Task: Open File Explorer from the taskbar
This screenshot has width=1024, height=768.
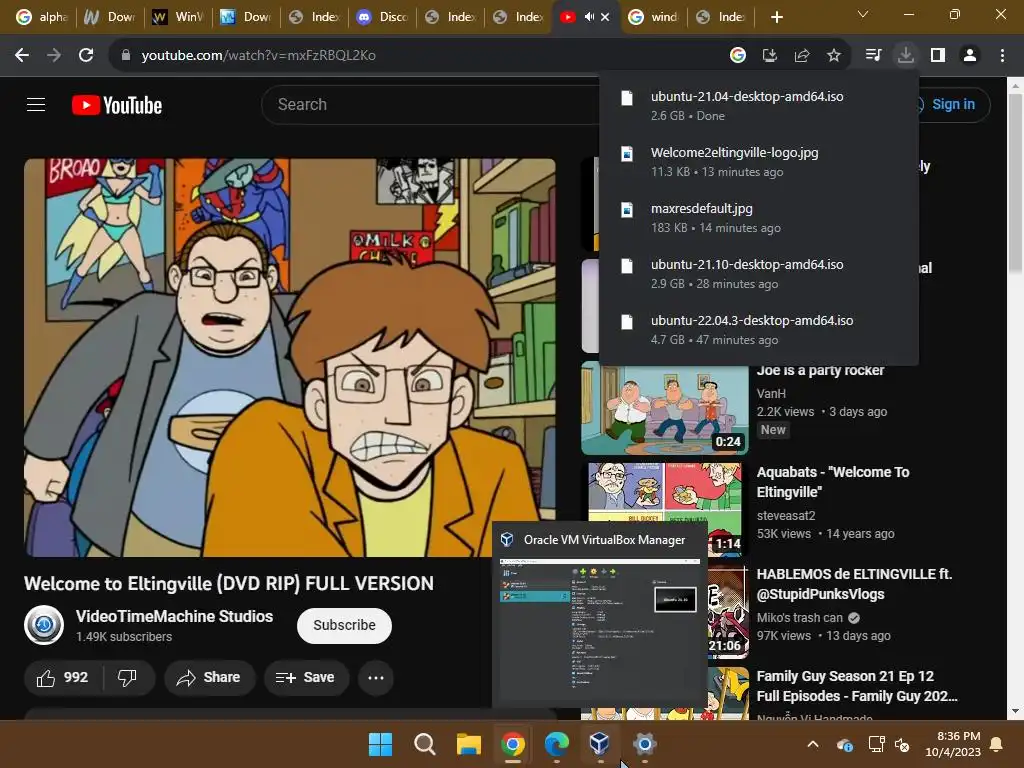Action: (x=468, y=744)
